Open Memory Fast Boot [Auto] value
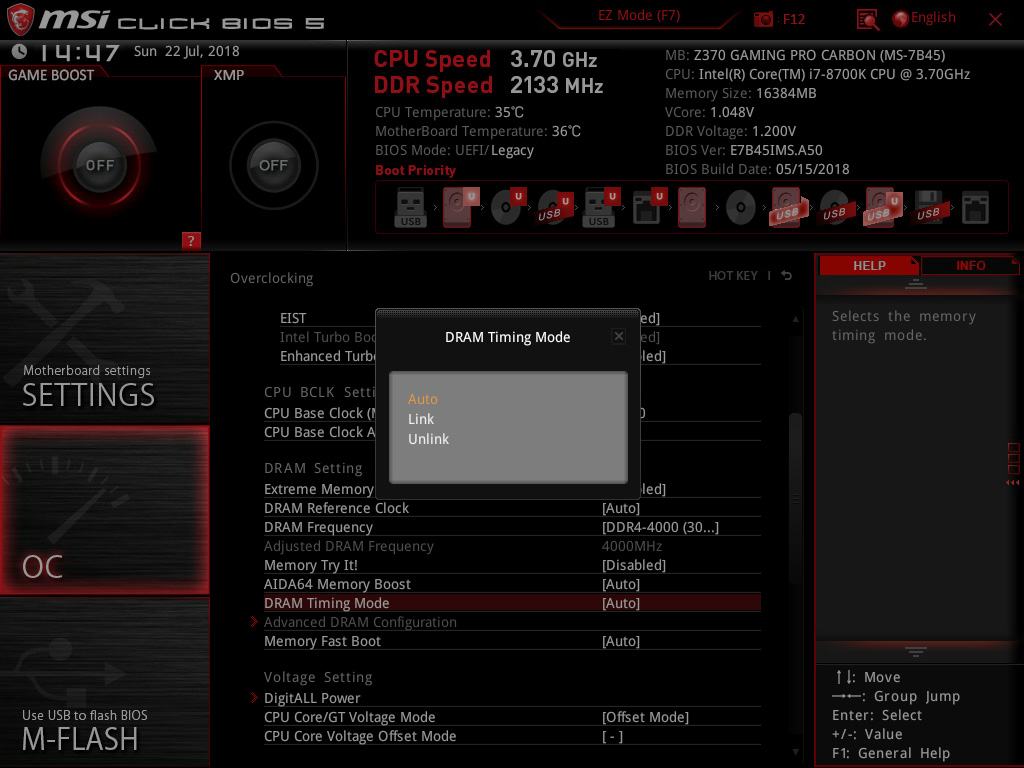The image size is (1024, 768). click(x=620, y=641)
